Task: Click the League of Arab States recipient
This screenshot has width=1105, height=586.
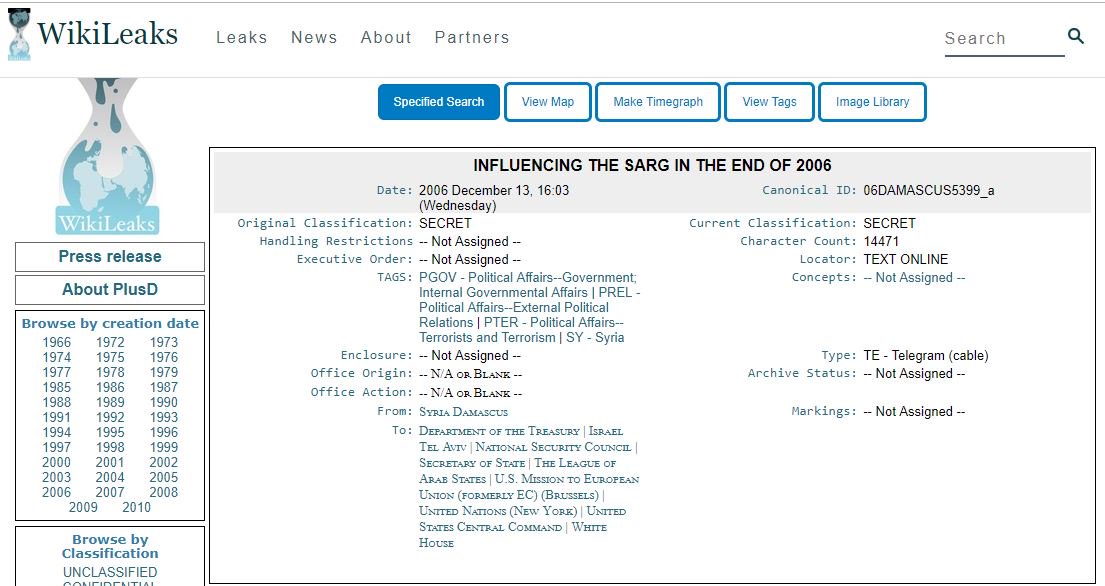Action: pos(518,471)
